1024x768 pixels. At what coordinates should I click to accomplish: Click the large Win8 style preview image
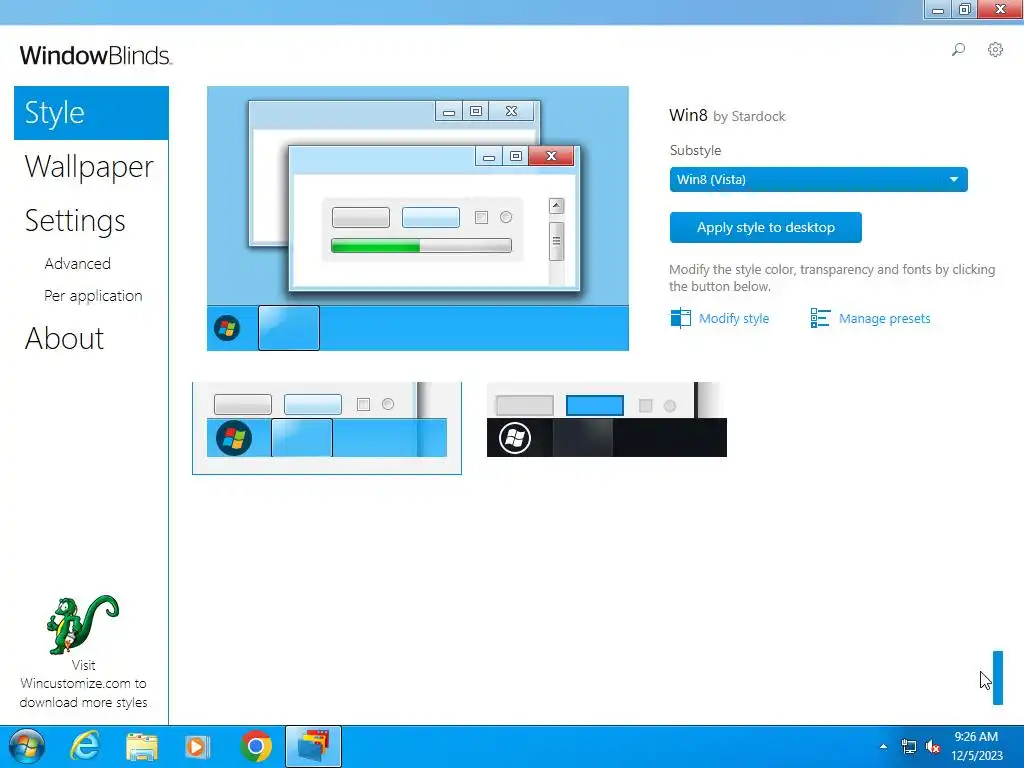click(418, 218)
